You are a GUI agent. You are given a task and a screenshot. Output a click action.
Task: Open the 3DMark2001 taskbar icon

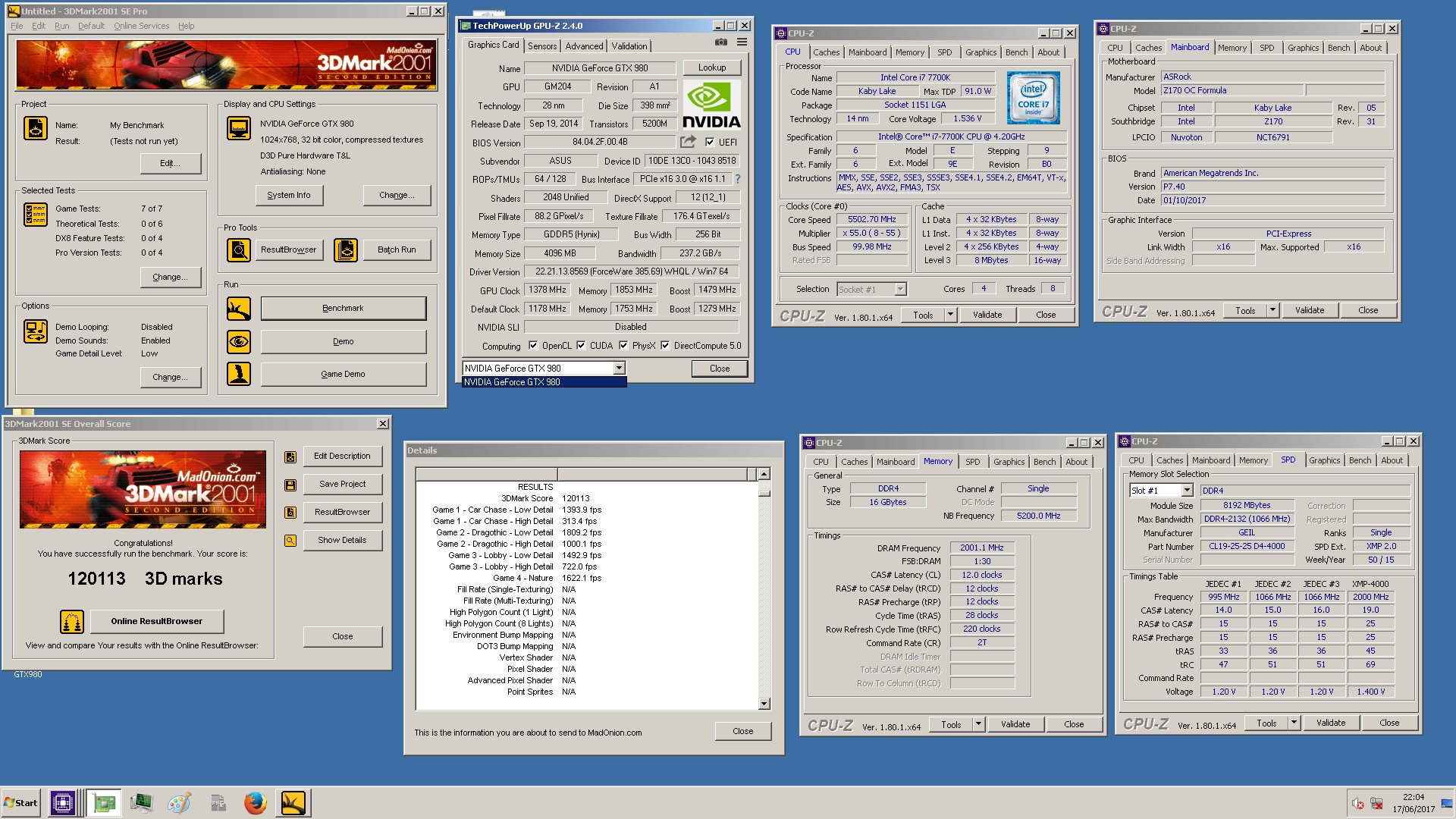(293, 802)
